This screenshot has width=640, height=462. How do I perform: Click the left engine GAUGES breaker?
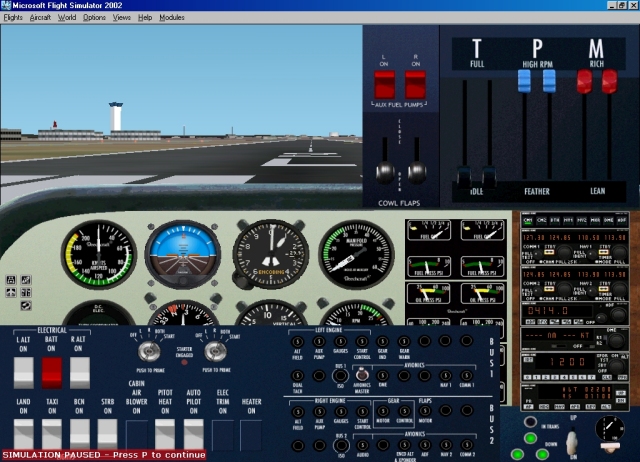click(x=340, y=341)
